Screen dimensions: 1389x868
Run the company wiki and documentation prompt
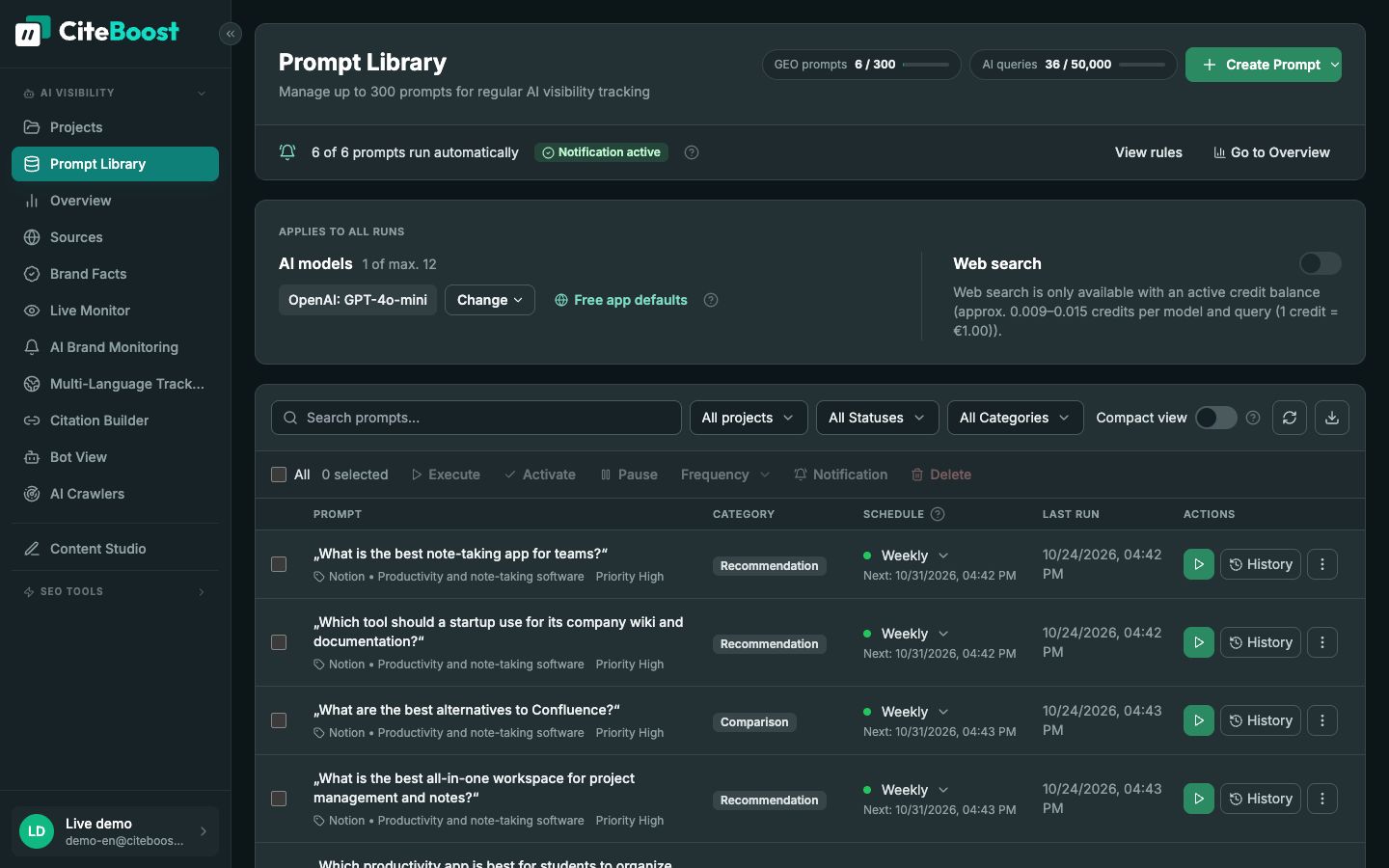(1199, 642)
